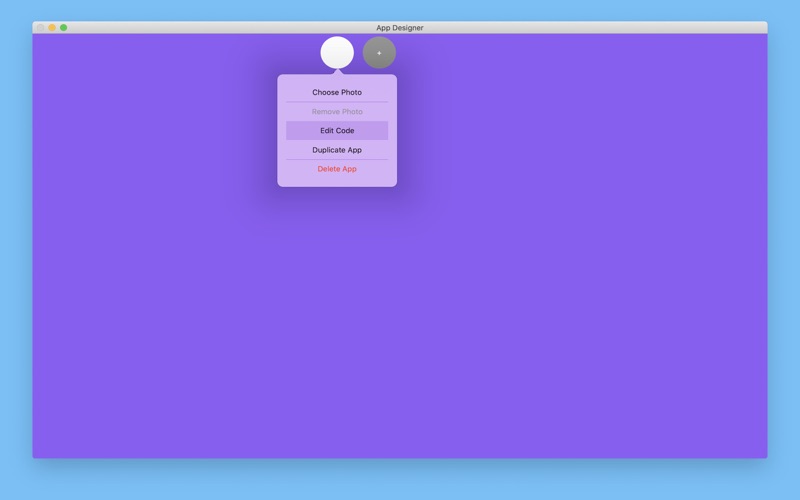The image size is (800, 500).
Task: Choose Duplicate App in the menu
Action: pyautogui.click(x=337, y=150)
